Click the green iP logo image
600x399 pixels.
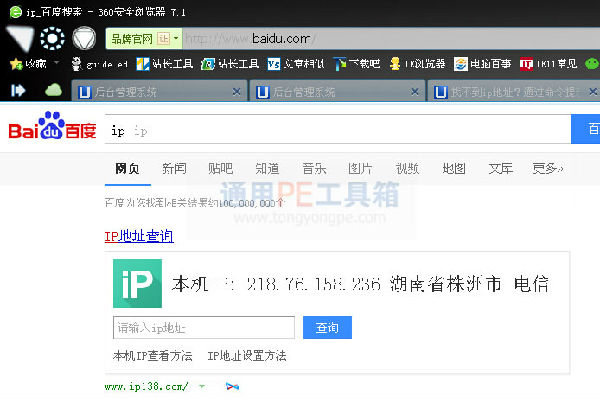tap(137, 283)
